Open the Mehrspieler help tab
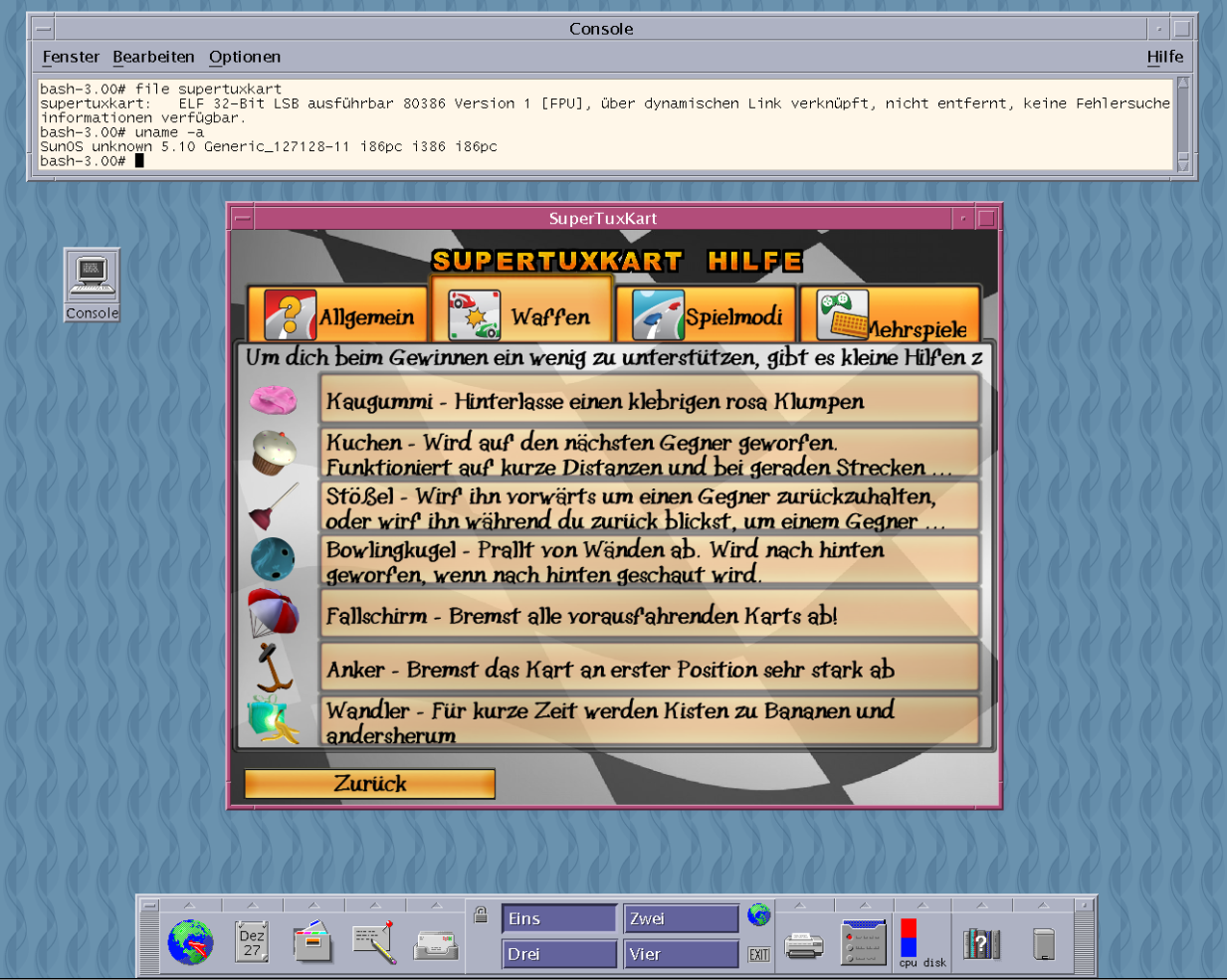The image size is (1227, 980). pyautogui.click(x=891, y=314)
